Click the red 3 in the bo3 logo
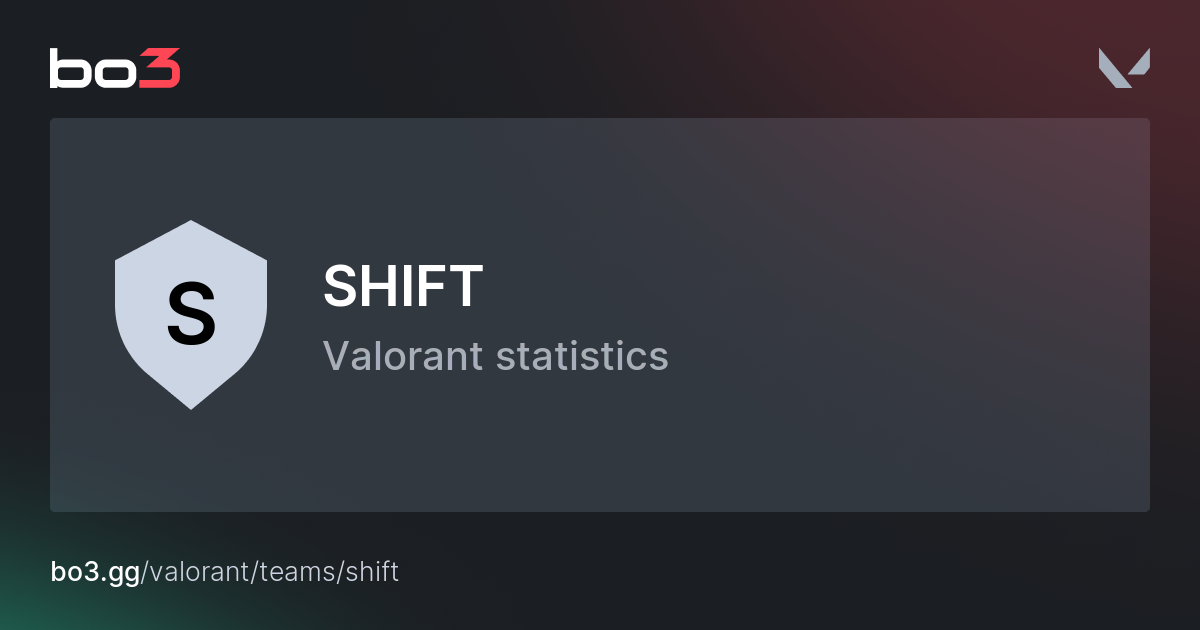 point(160,69)
